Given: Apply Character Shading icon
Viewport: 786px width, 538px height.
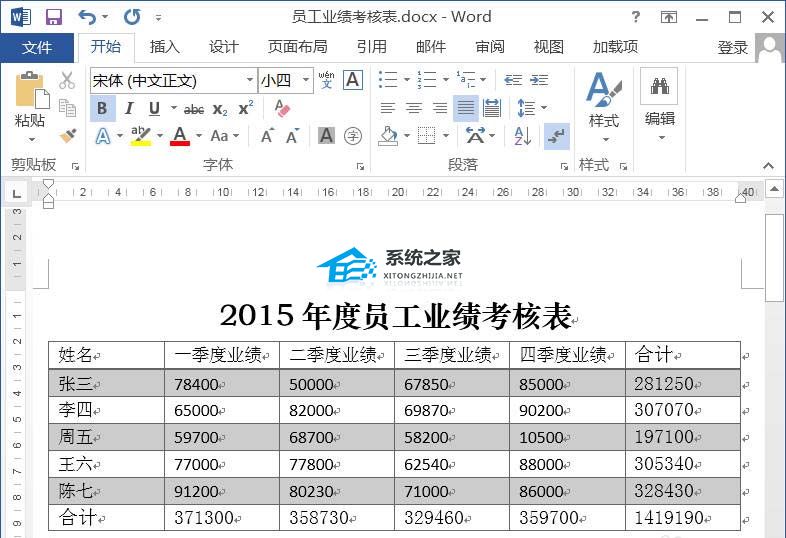Looking at the screenshot, I should (x=326, y=135).
